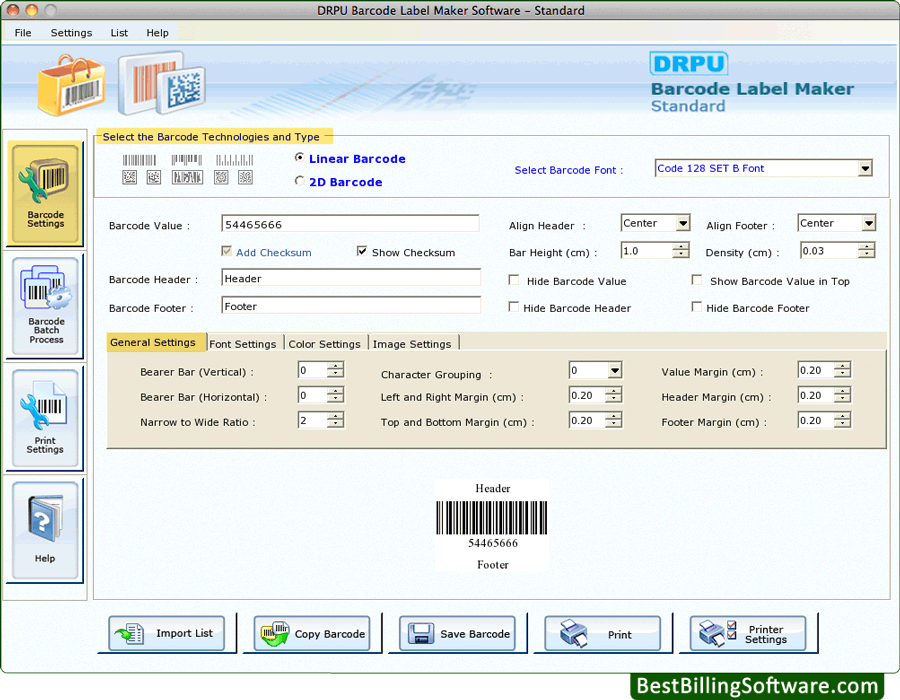
Task: Adjust Left and Right Margin stepper
Action: pos(614,395)
